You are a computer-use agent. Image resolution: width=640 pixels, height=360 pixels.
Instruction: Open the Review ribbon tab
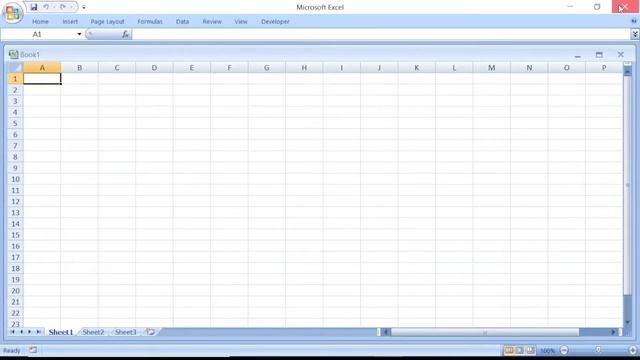point(212,22)
